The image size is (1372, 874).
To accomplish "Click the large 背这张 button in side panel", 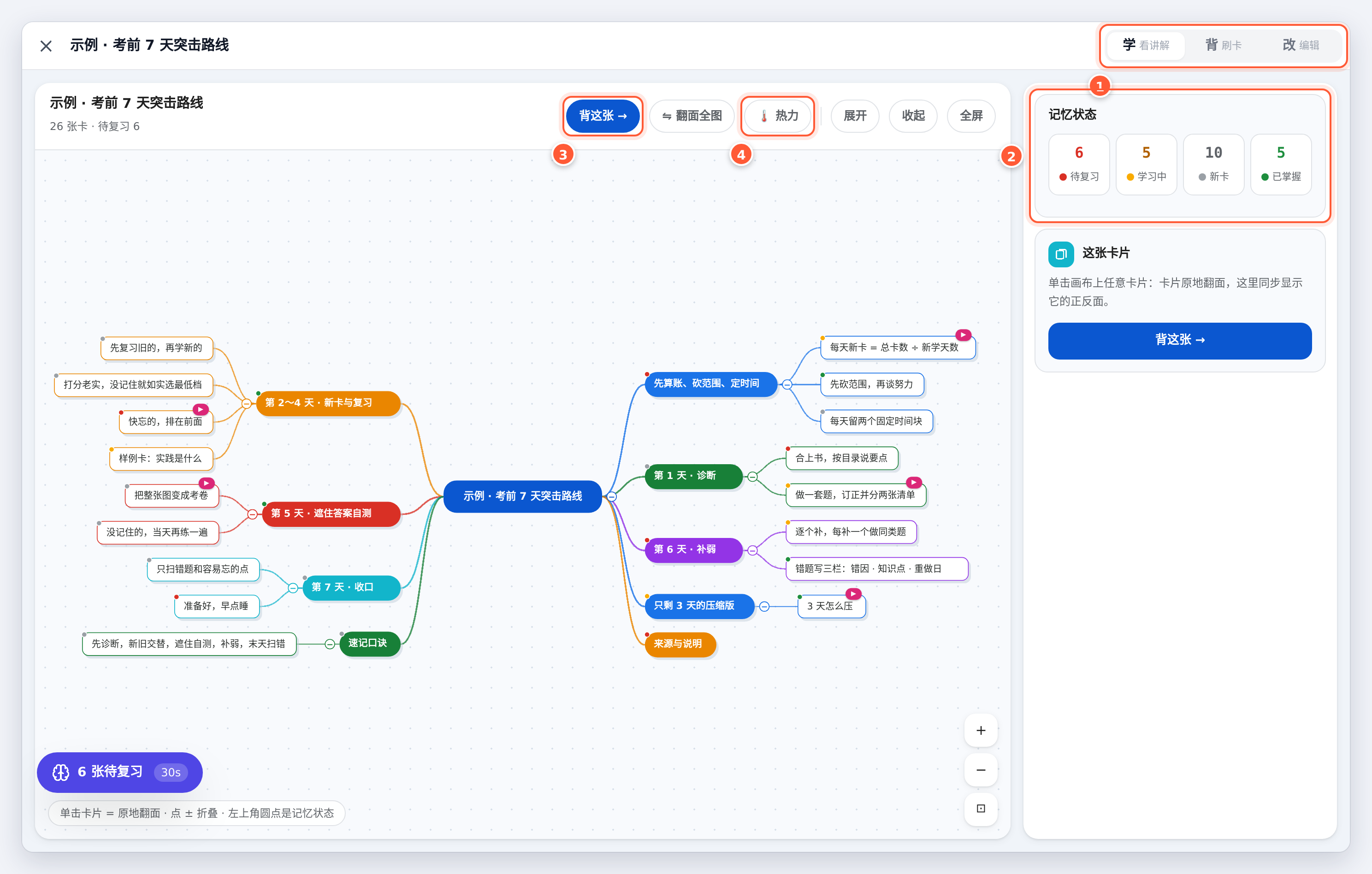I will 1180,341.
